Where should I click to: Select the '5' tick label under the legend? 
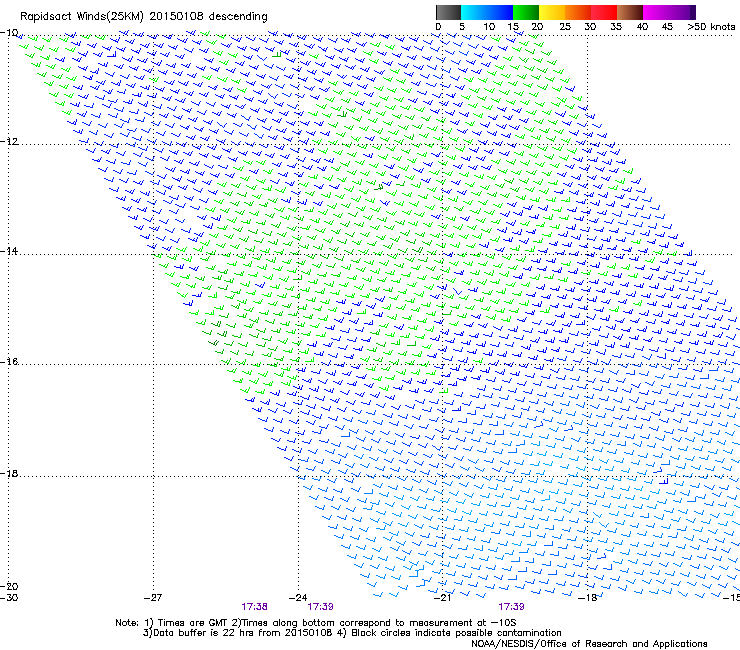click(x=462, y=27)
